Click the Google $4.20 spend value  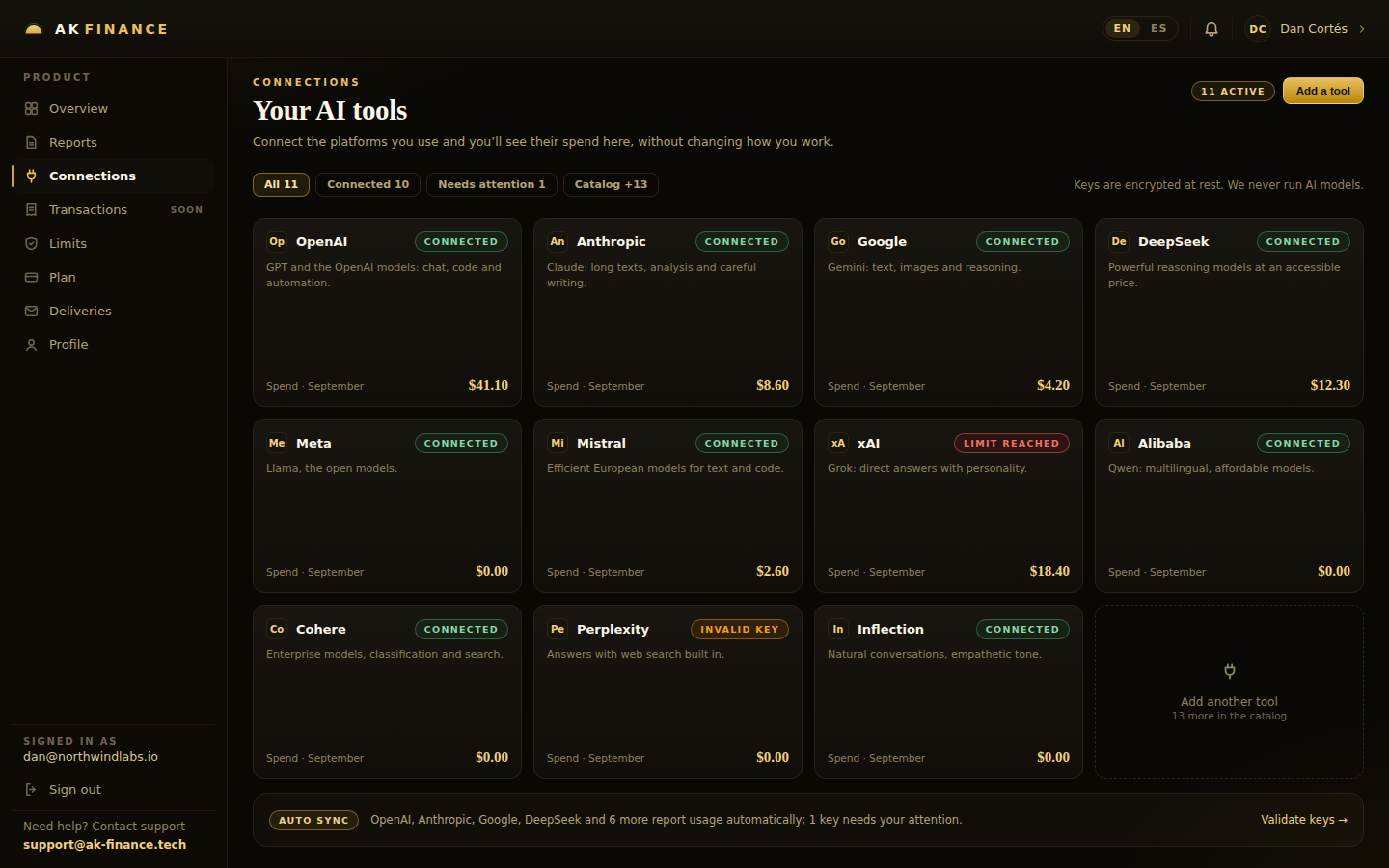1053,386
